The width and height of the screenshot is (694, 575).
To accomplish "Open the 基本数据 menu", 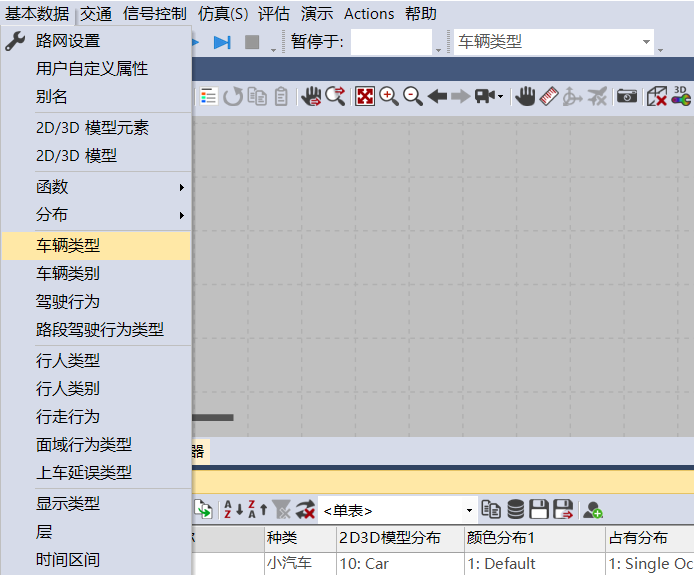I will pyautogui.click(x=37, y=14).
